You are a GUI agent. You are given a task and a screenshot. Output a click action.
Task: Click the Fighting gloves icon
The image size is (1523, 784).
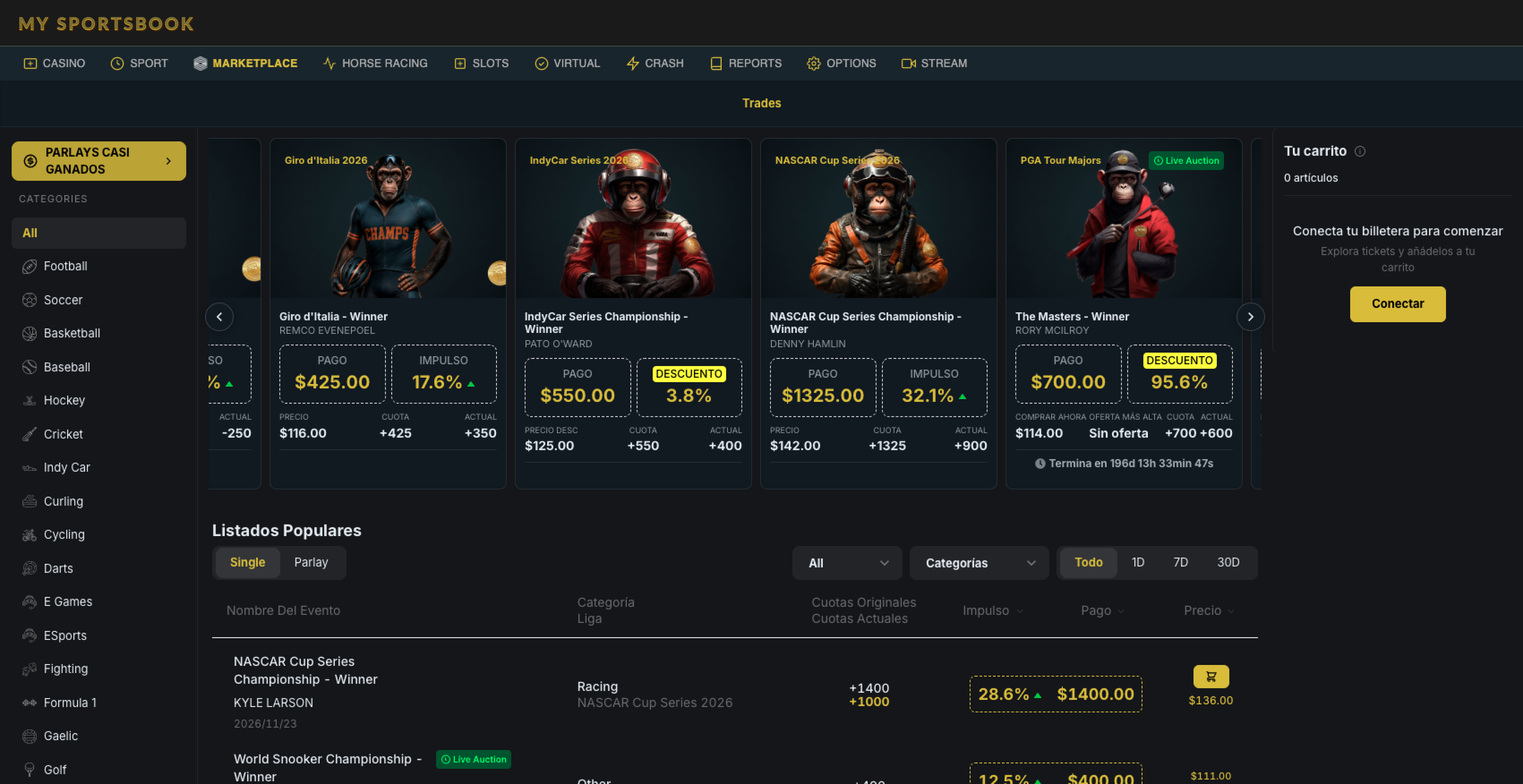point(30,669)
